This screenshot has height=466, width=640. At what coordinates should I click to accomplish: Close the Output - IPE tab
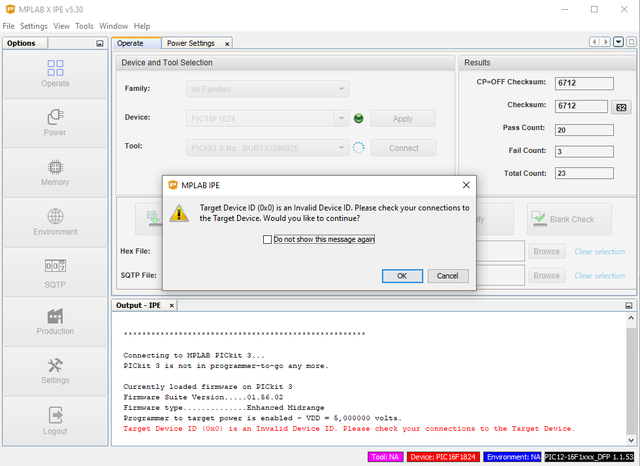click(x=171, y=305)
